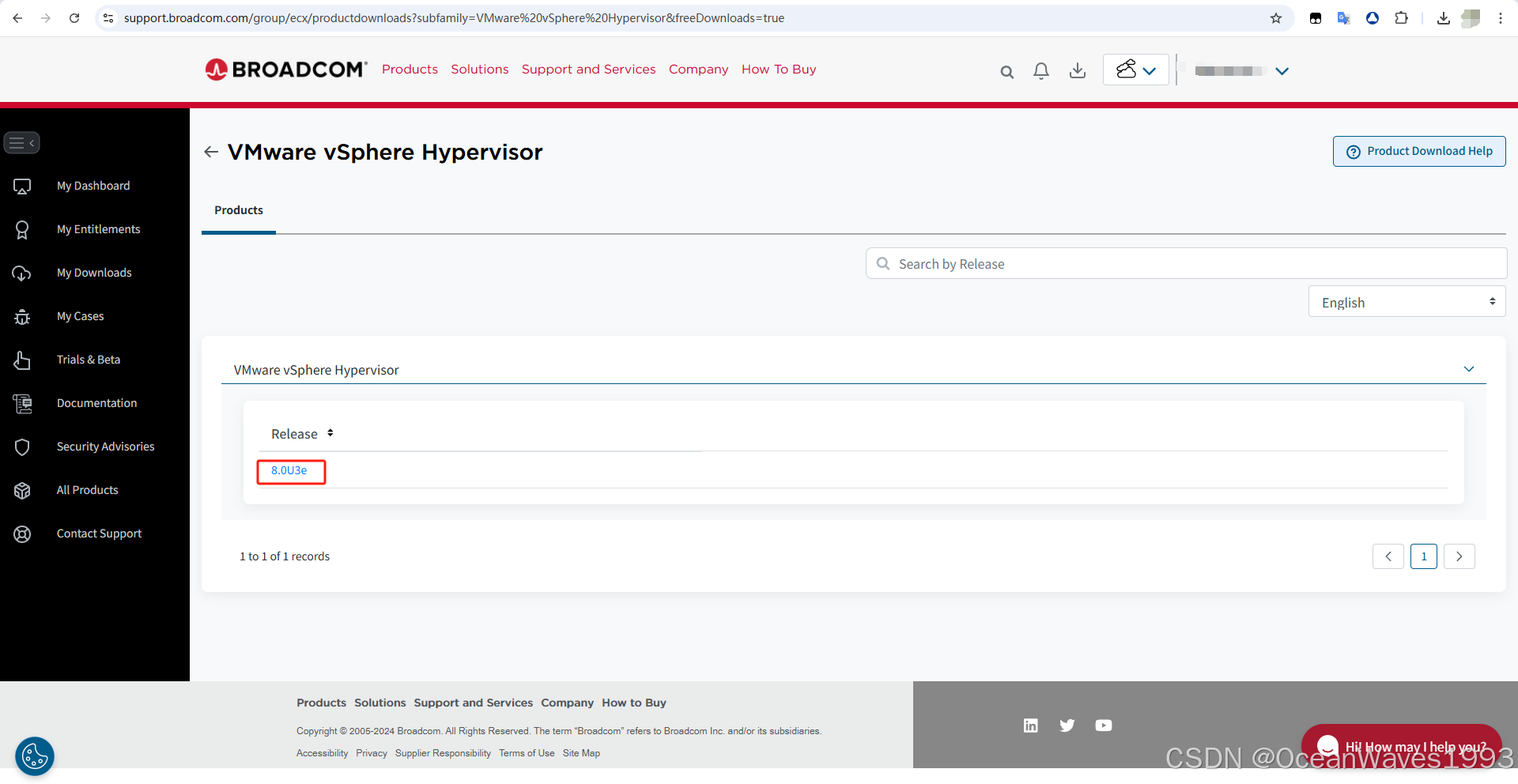The height and width of the screenshot is (784, 1518).
Task: Open the browser extensions puzzle icon
Action: click(1401, 18)
